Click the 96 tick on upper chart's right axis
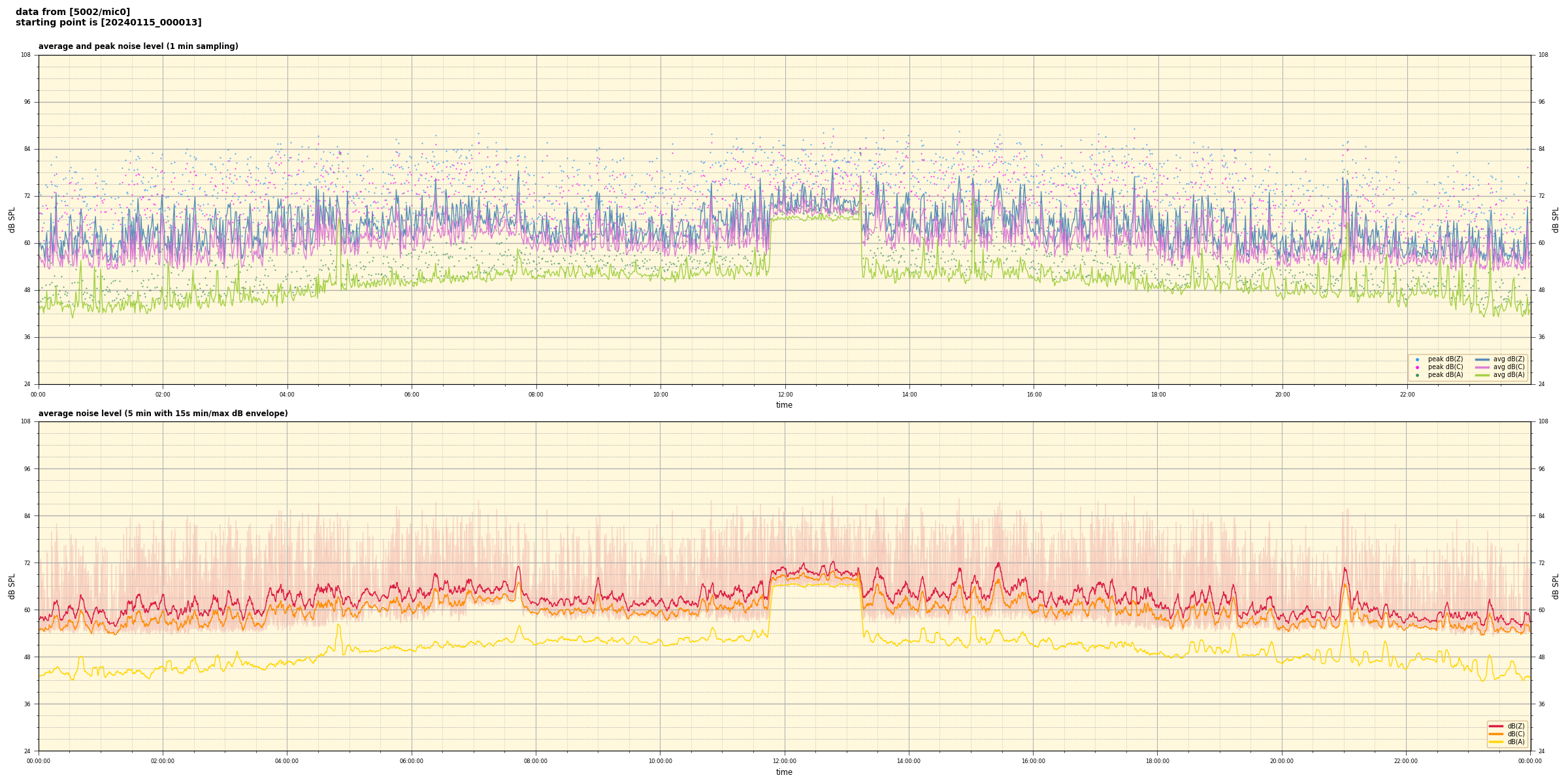Screen dimensions: 1568x784 coord(1541,102)
